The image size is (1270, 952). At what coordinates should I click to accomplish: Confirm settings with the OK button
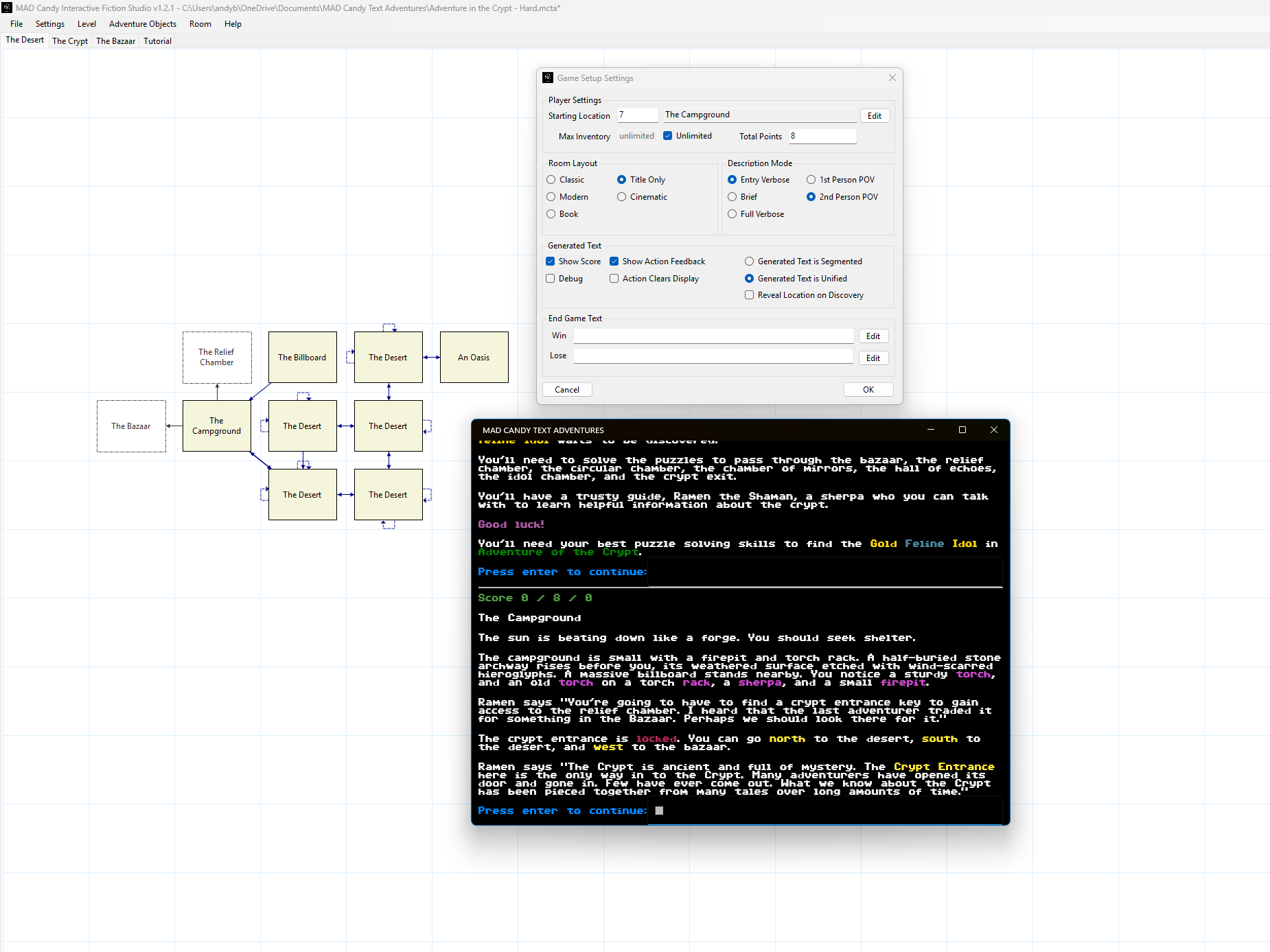pyautogui.click(x=868, y=390)
